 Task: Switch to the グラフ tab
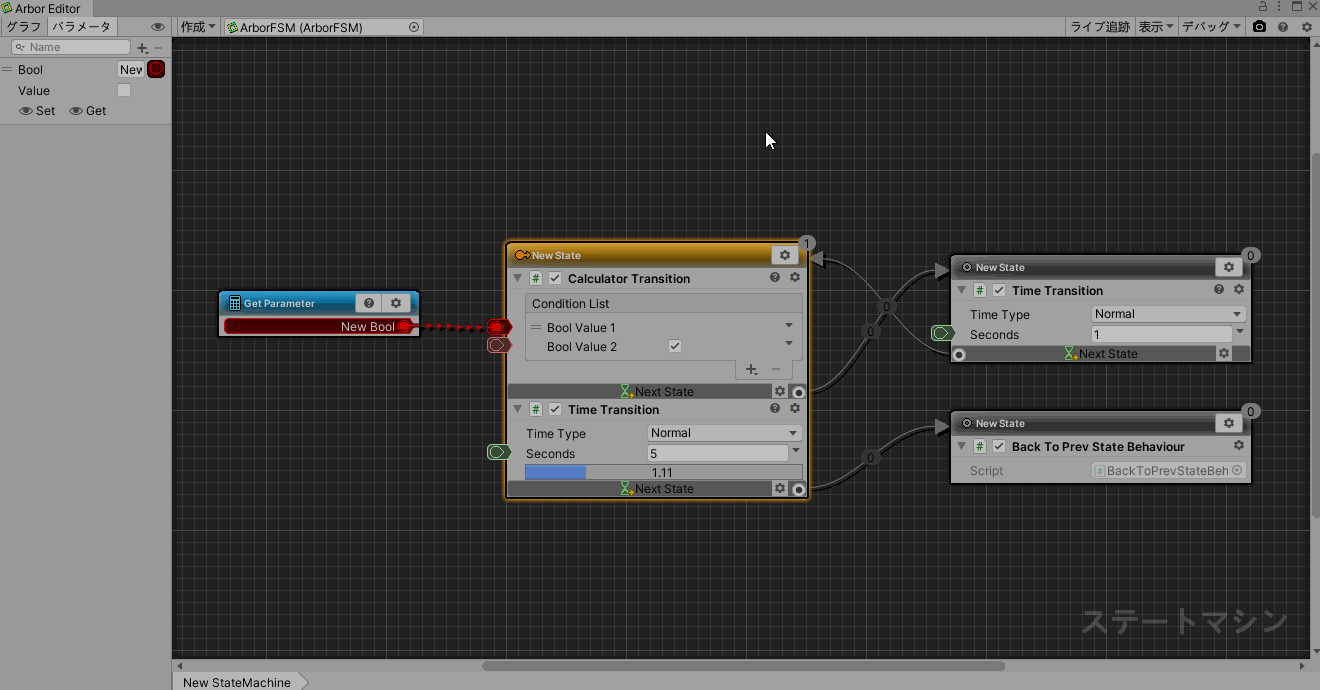24,27
